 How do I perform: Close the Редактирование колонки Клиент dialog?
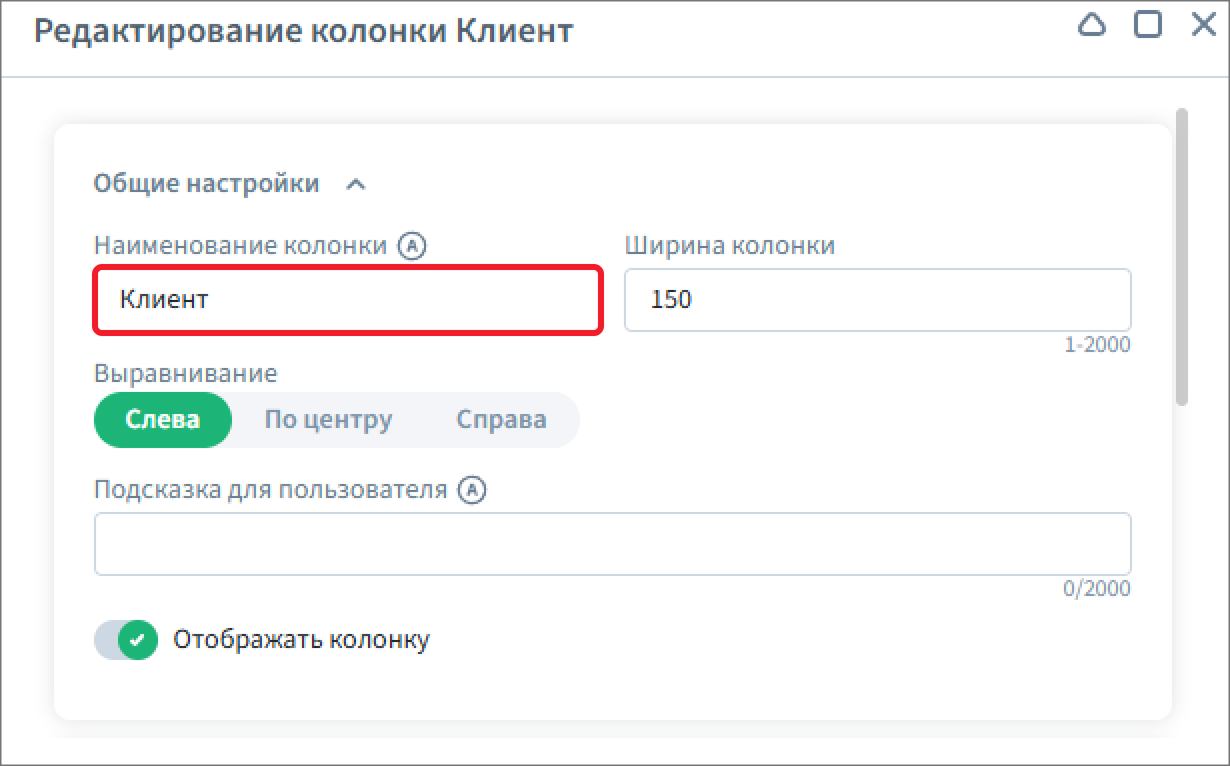[x=1203, y=26]
